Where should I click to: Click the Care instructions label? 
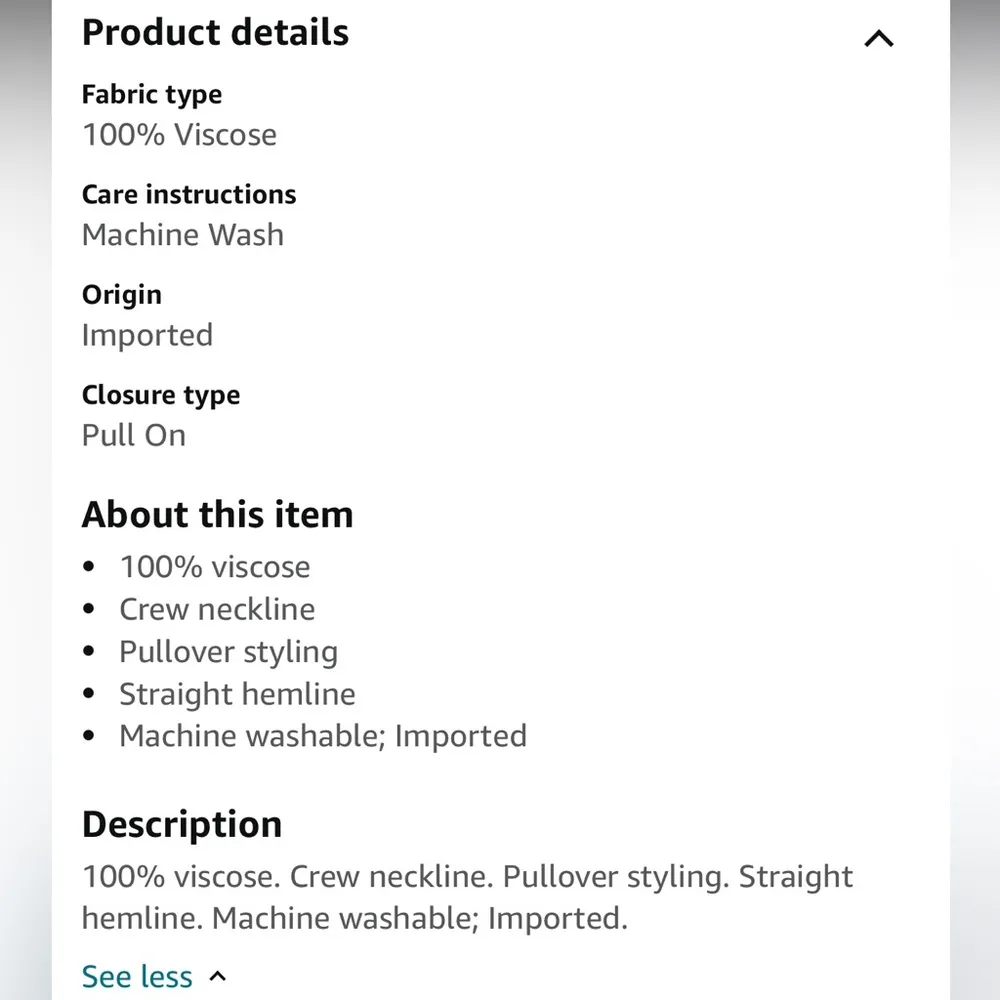click(189, 194)
